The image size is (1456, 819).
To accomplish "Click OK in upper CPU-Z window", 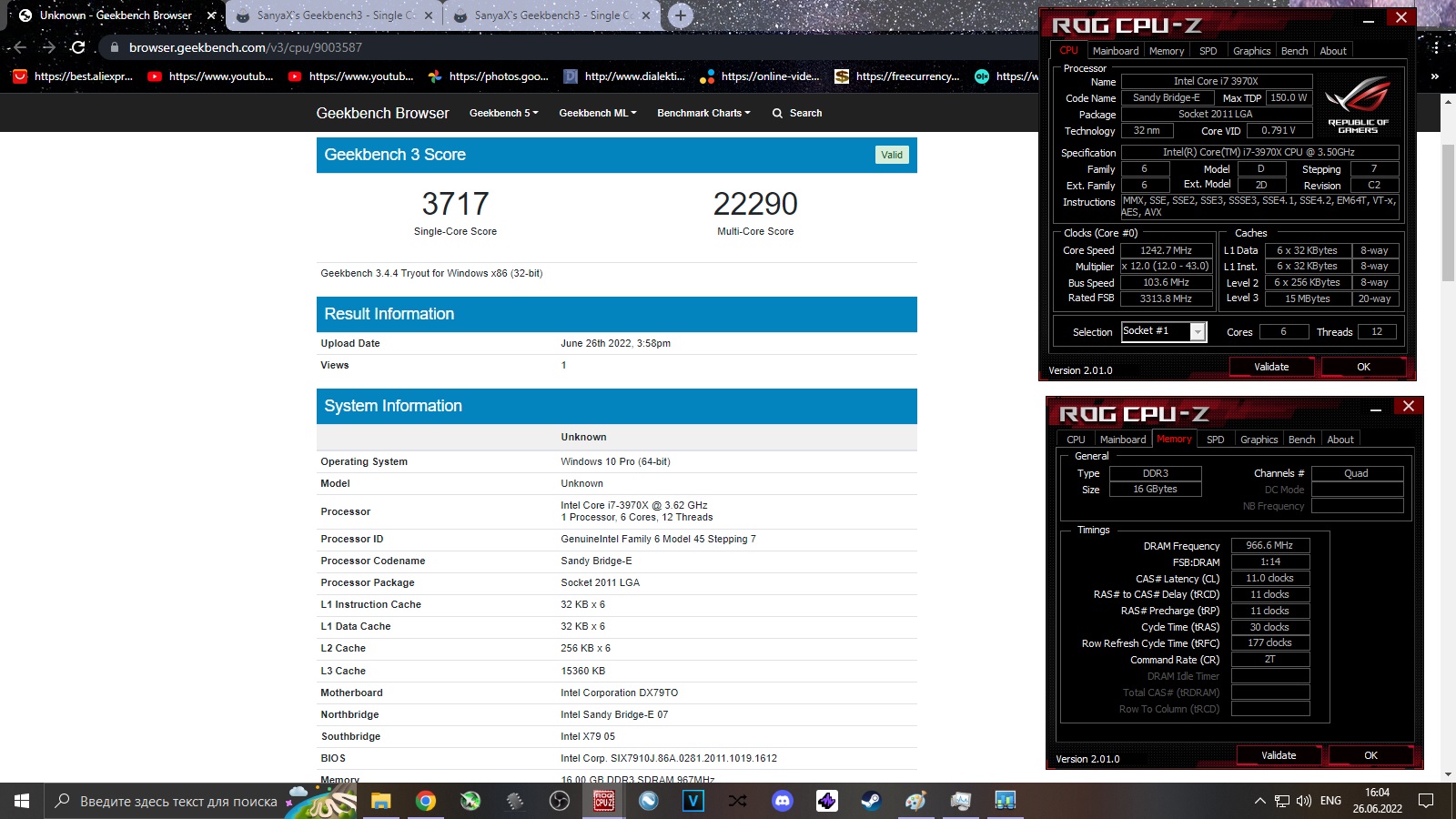I will pyautogui.click(x=1363, y=367).
